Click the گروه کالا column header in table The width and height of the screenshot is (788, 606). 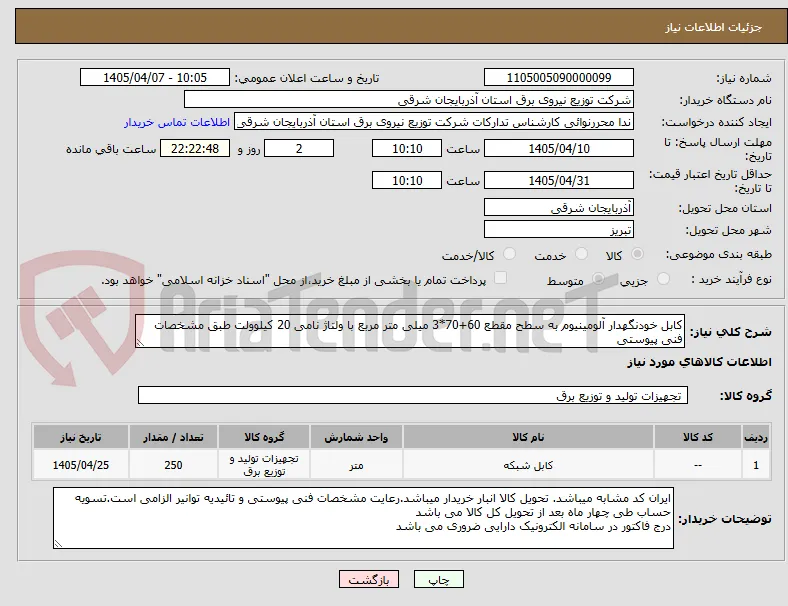click(x=264, y=437)
